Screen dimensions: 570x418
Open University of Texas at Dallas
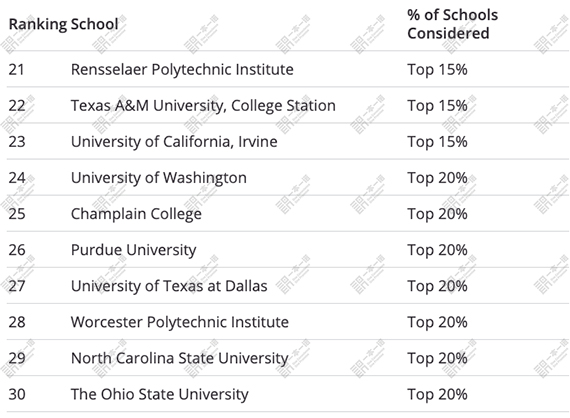click(169, 286)
